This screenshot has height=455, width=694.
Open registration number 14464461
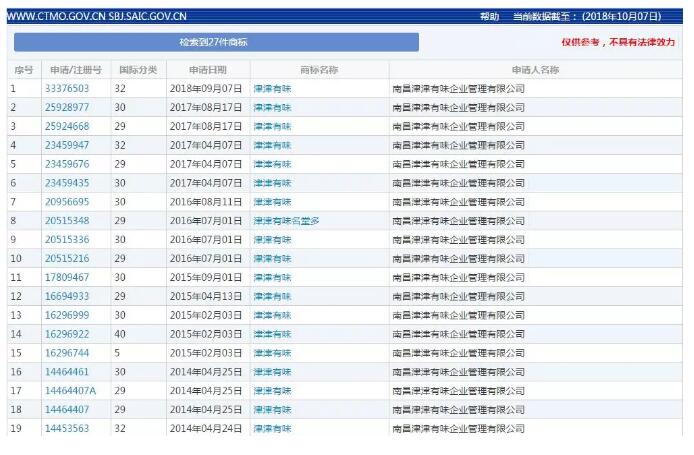point(67,372)
